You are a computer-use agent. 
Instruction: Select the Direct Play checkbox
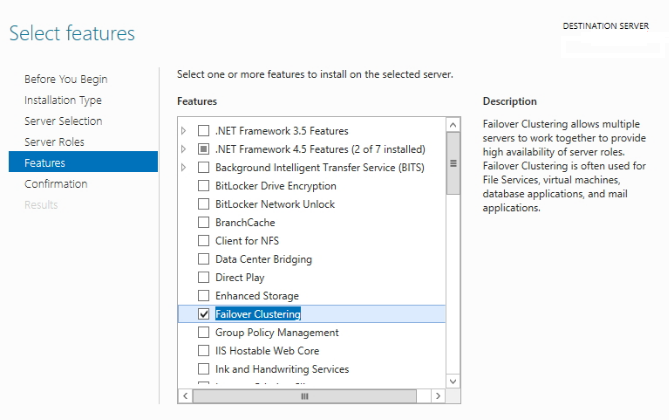pos(204,277)
